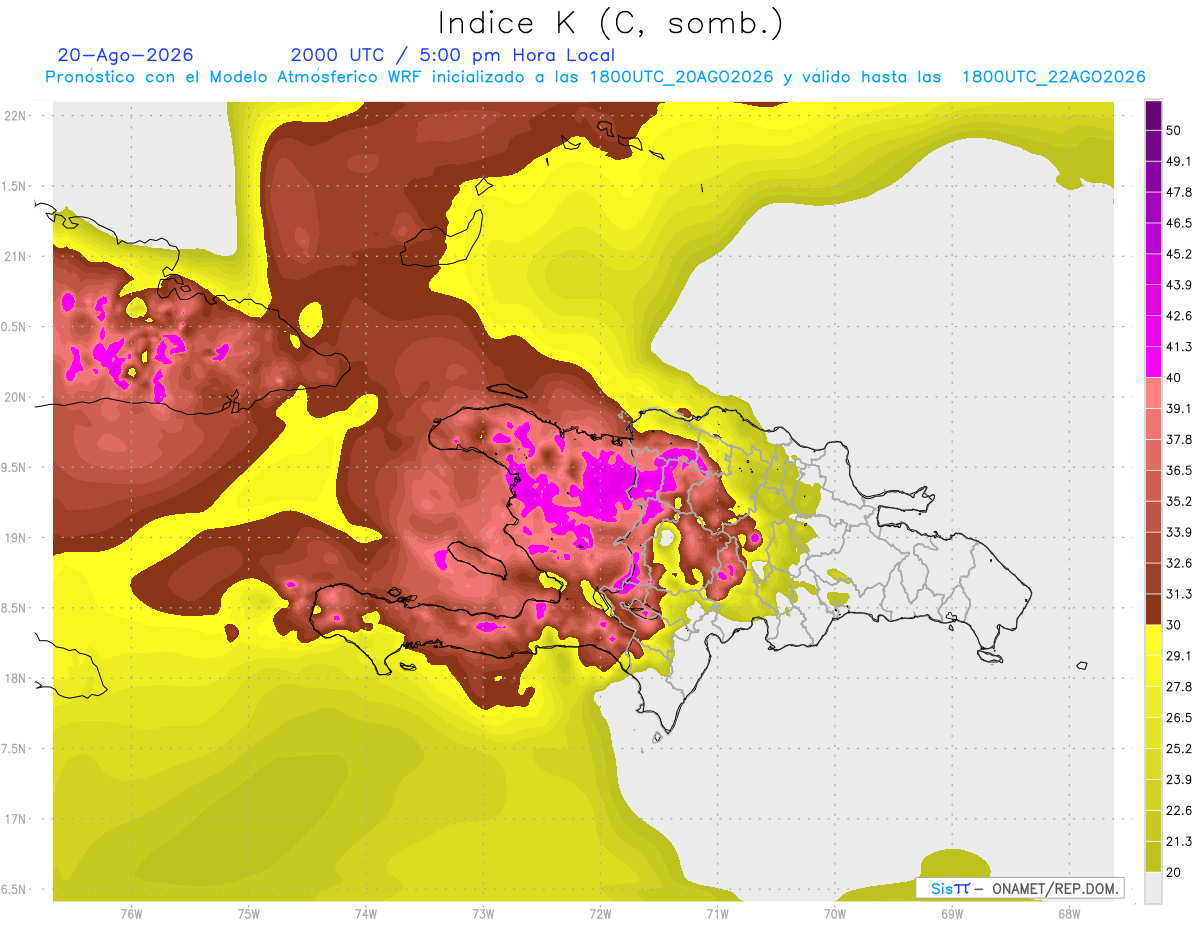
Task: Click the map title "Indice K (C, somb.)"
Action: (x=610, y=23)
